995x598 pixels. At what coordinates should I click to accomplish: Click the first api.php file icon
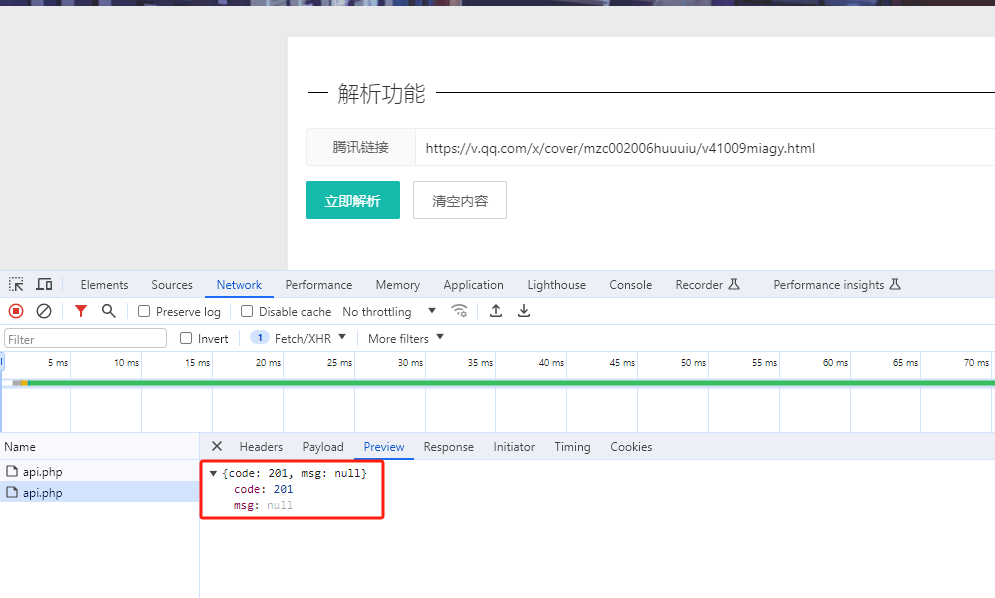click(11, 471)
